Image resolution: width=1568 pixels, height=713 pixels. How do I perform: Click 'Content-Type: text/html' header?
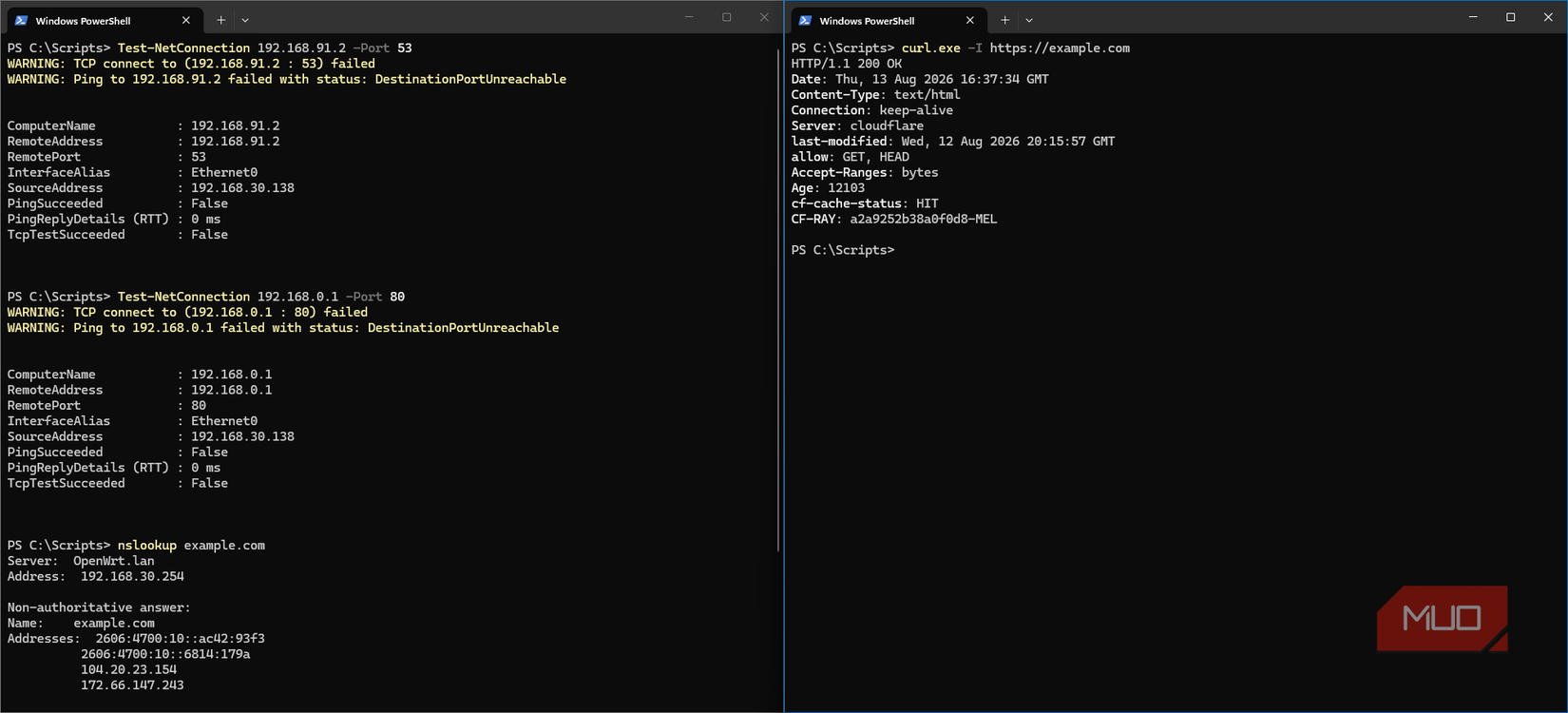coord(876,94)
